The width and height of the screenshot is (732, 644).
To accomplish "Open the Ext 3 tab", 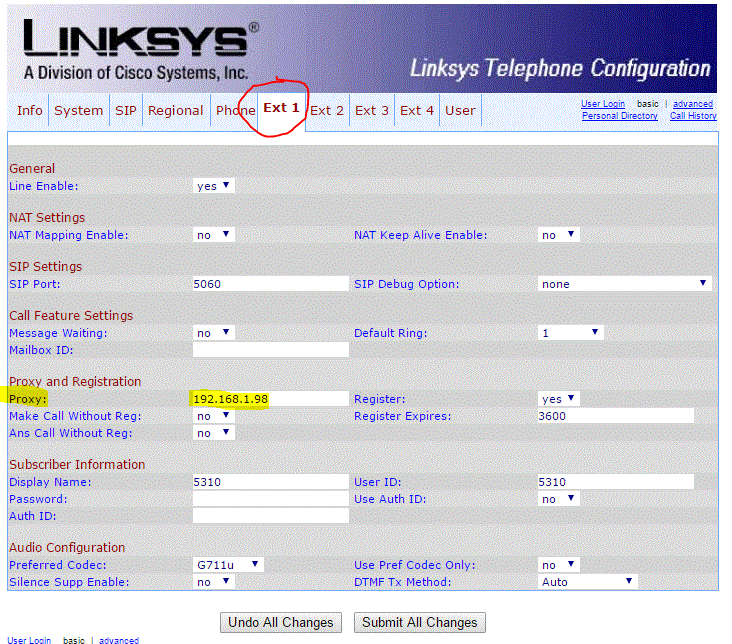I will pos(372,111).
